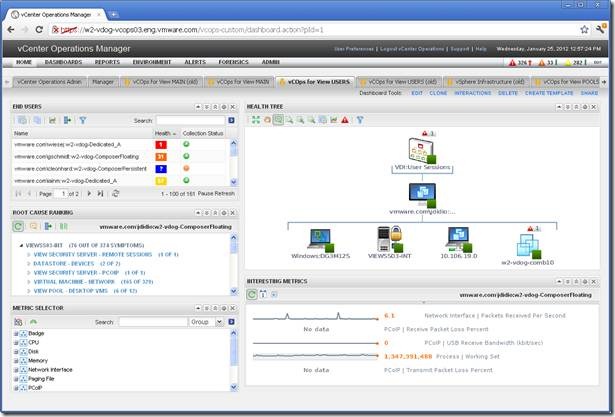Viewport: 615px width, 417px height.
Task: Click the yellow warning alerts count icon
Action: pos(568,63)
